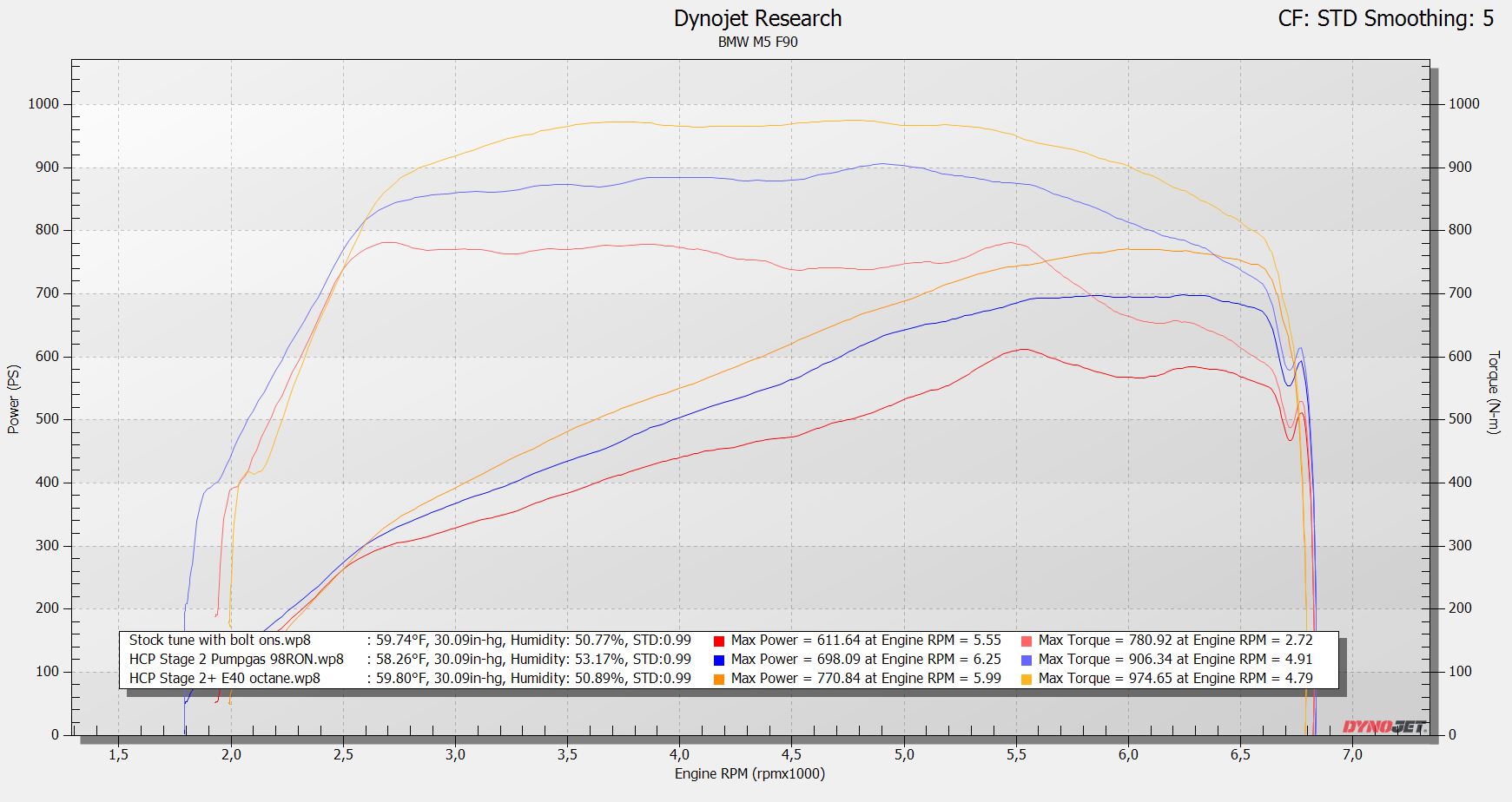Select the 'HCP Stage 2+ E40 octane.wp8' entry

coord(224,679)
